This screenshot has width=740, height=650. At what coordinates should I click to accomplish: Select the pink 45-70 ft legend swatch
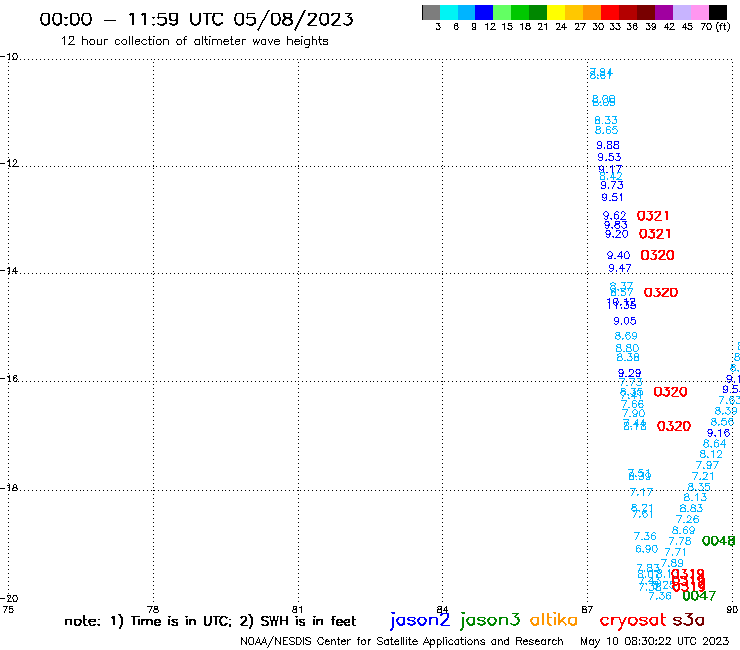[699, 12]
